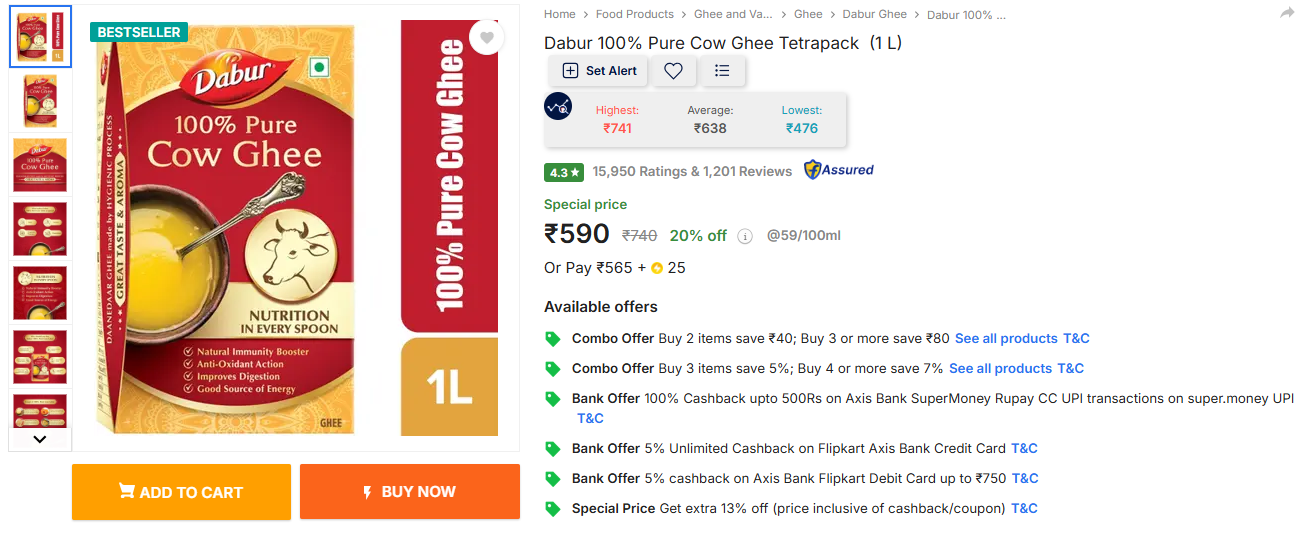The image size is (1305, 535).
Task: Click the SuperCoin icon next to 25
Action: 657,268
